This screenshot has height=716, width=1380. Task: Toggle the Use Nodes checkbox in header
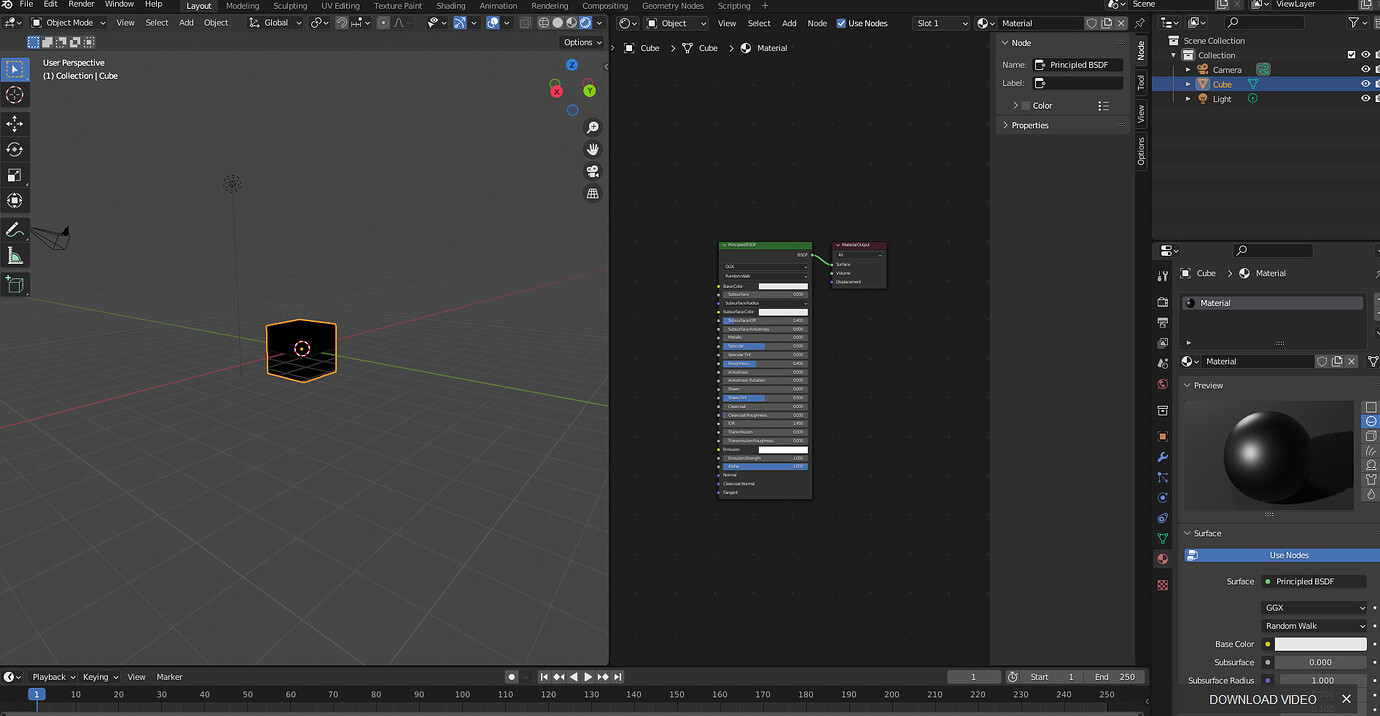841,23
